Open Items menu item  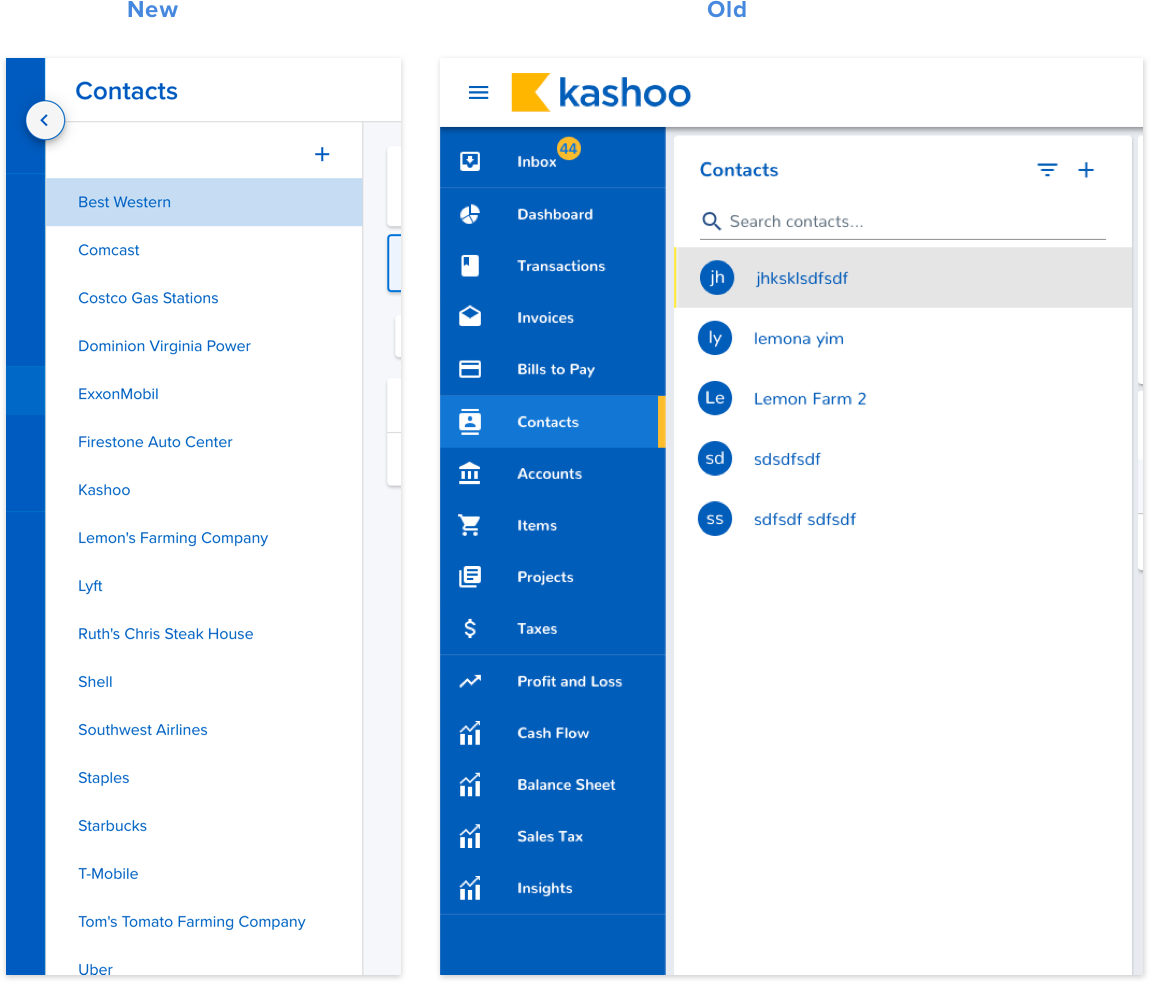tap(552, 525)
